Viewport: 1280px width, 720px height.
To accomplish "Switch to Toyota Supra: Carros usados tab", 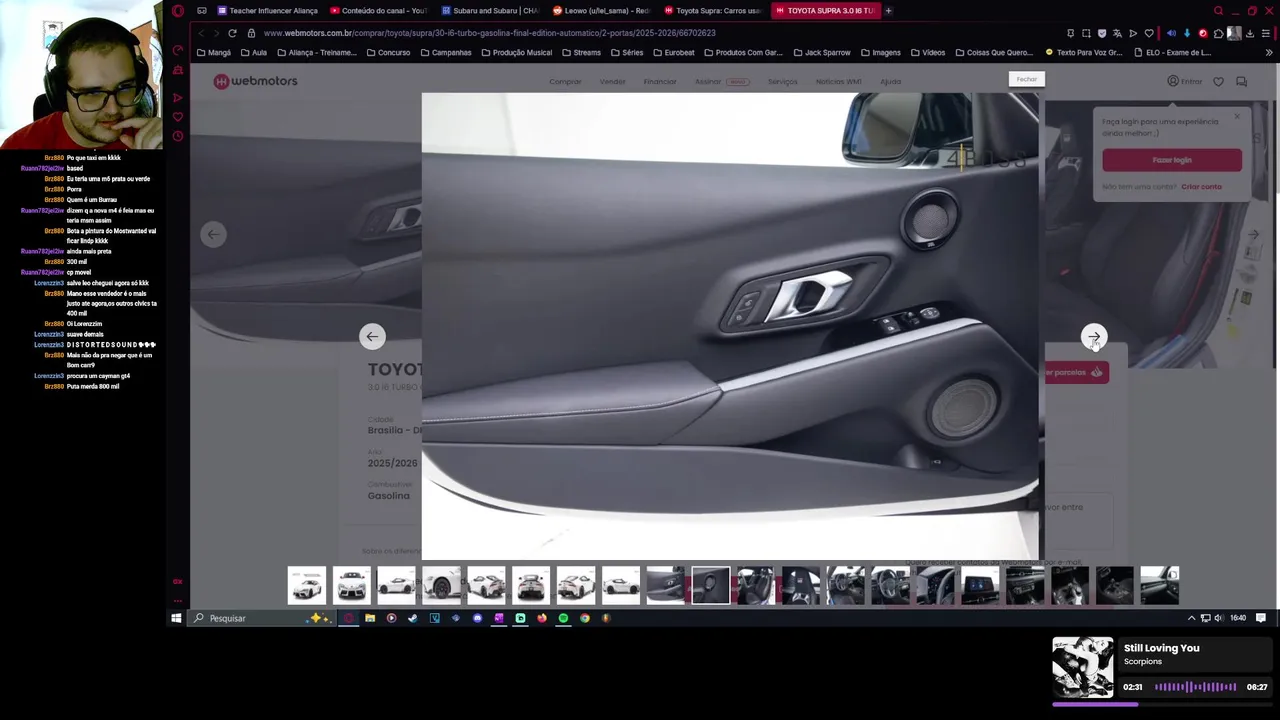I will pyautogui.click(x=713, y=11).
